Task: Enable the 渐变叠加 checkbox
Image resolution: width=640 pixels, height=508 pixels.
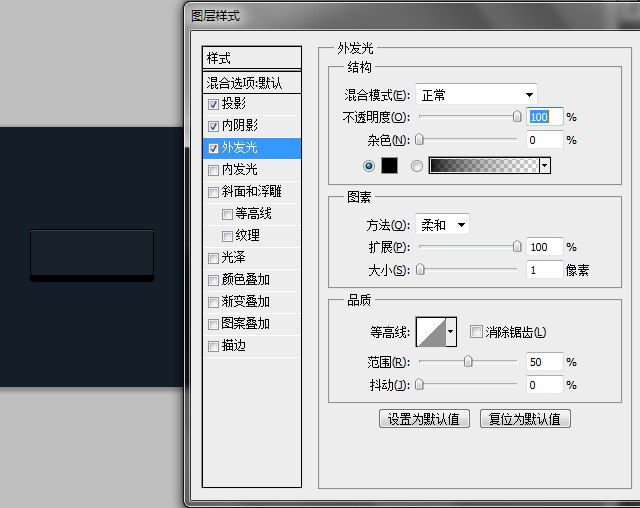Action: [213, 302]
